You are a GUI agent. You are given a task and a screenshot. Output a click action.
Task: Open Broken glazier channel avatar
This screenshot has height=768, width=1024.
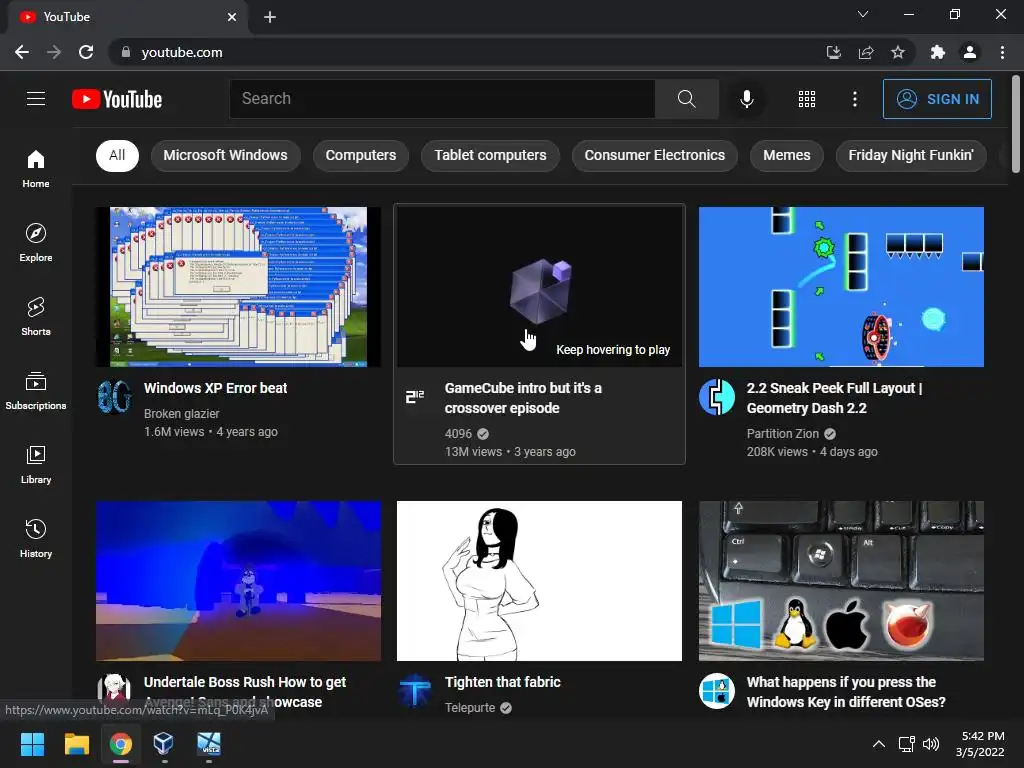coord(114,397)
